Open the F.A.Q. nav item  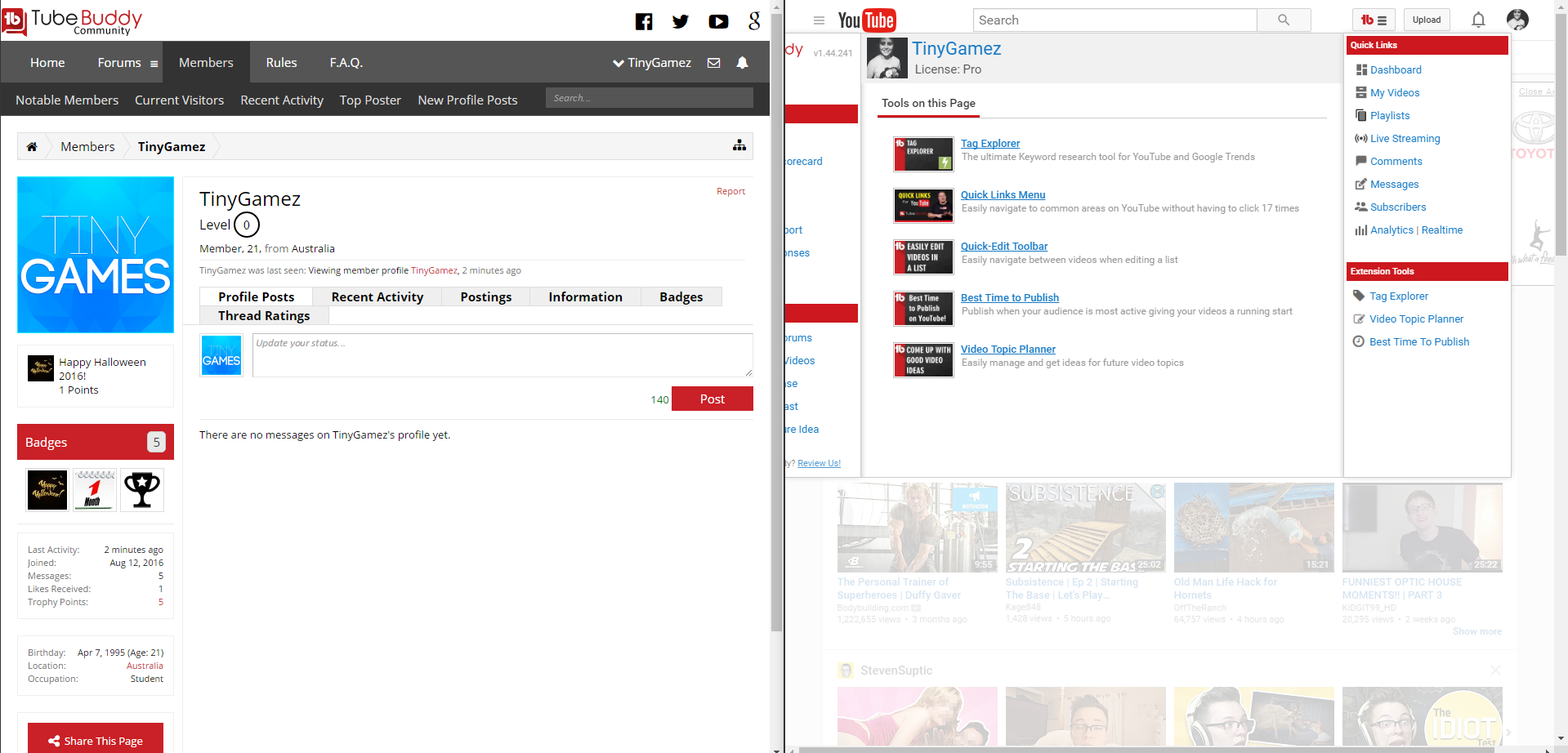pos(346,63)
